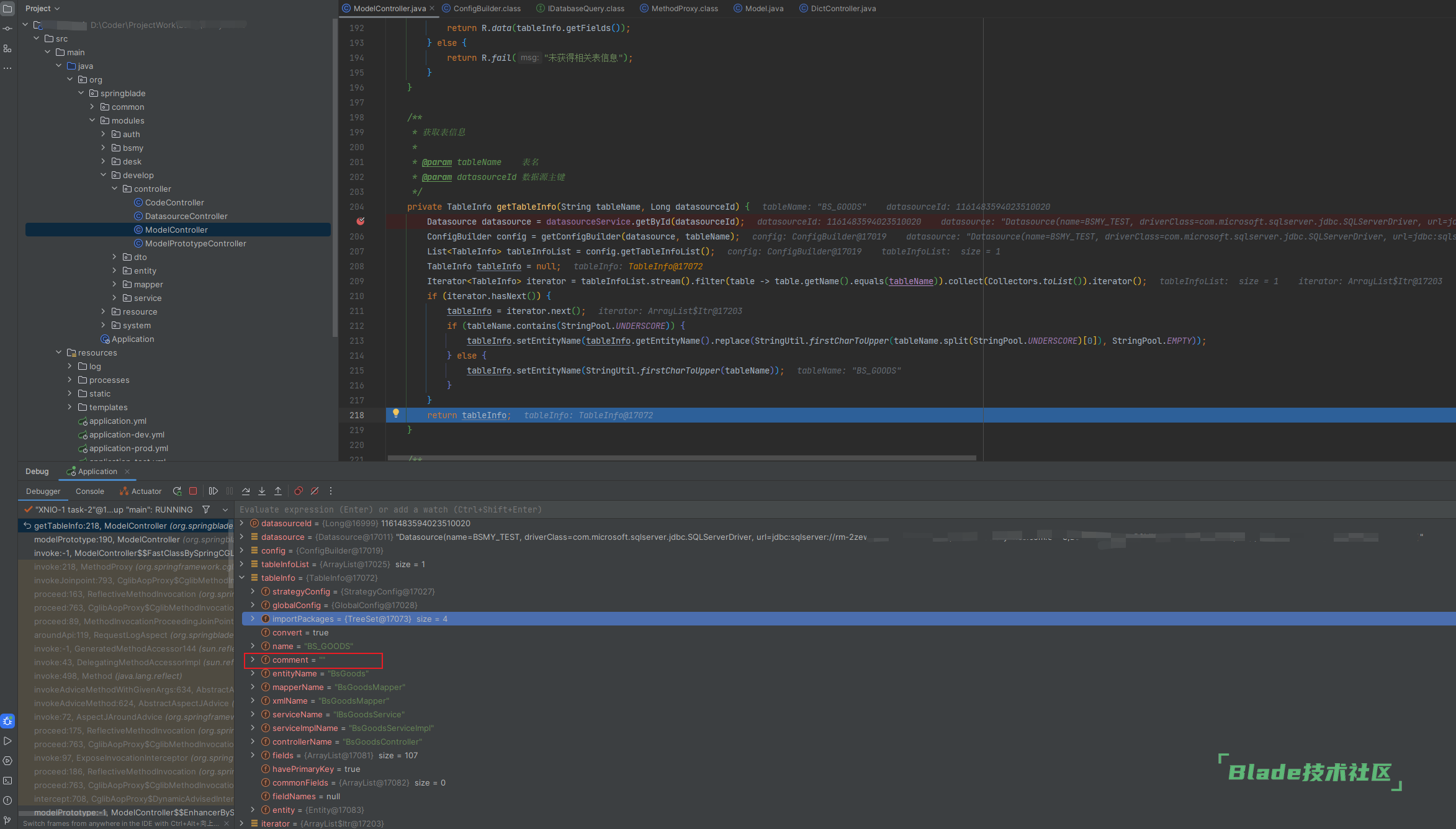Expand the strategyConfig node

point(253,591)
